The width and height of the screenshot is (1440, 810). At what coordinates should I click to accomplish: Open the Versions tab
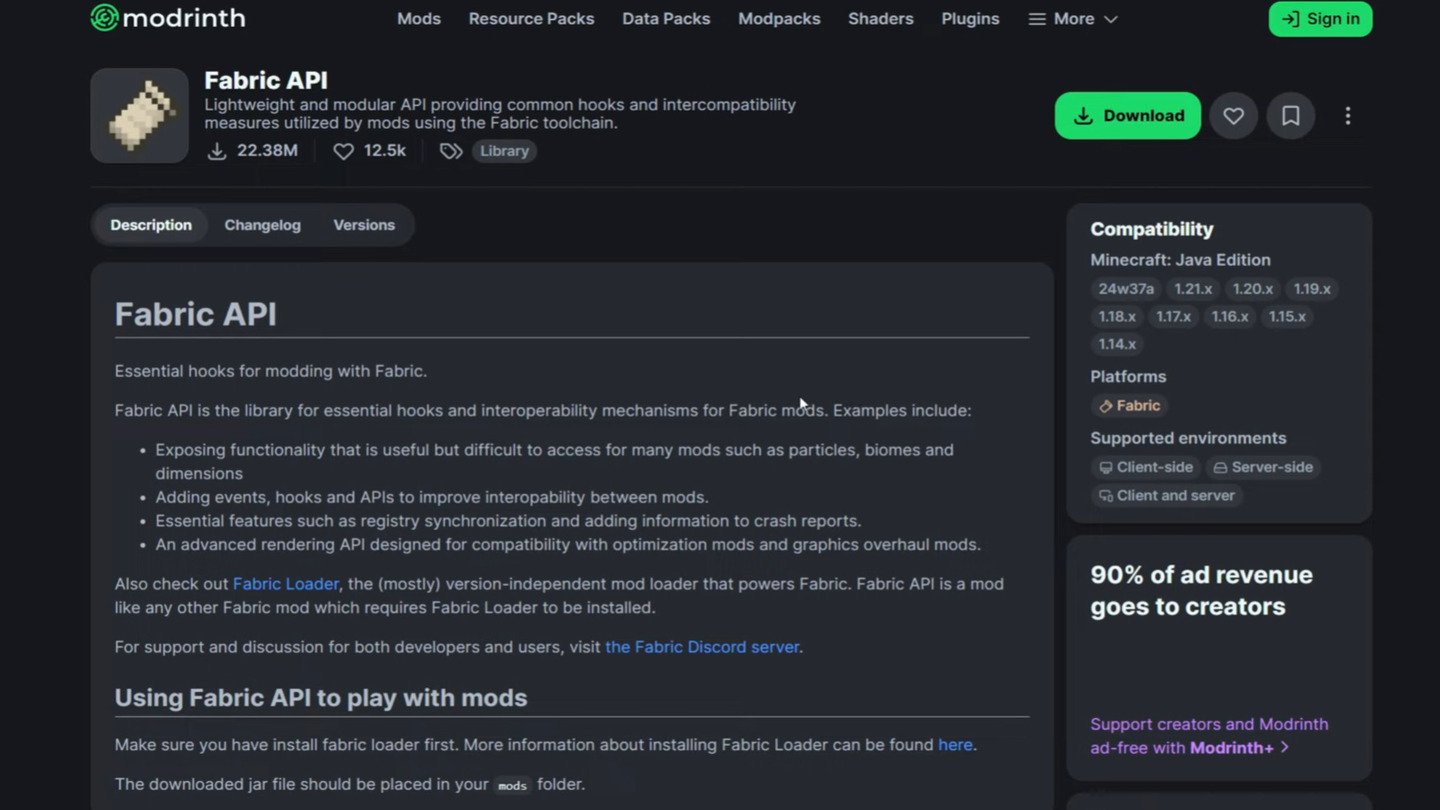tap(364, 225)
